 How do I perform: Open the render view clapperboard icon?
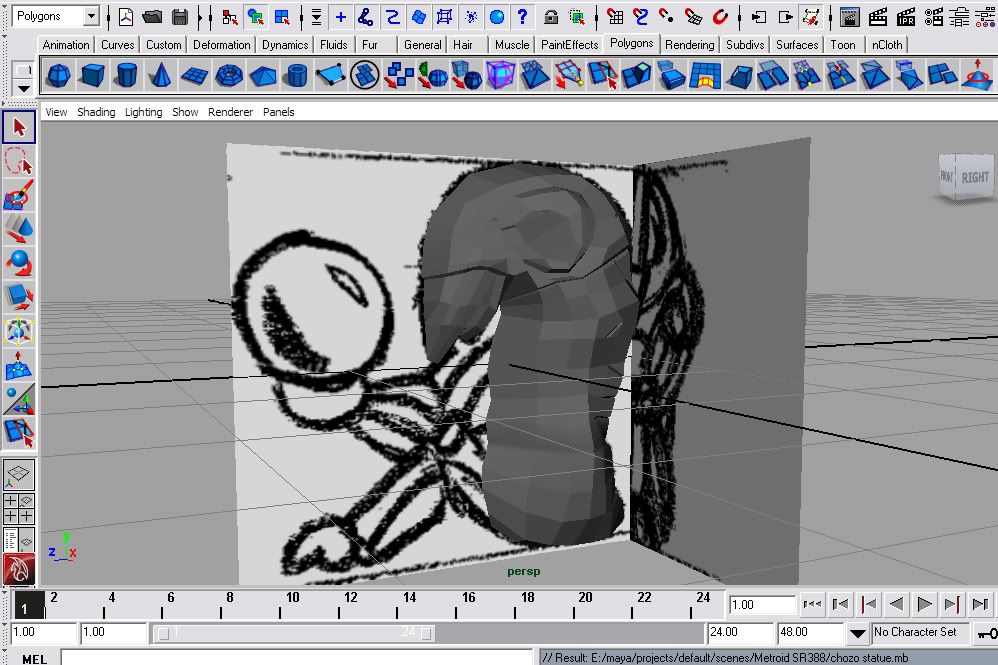click(x=849, y=17)
